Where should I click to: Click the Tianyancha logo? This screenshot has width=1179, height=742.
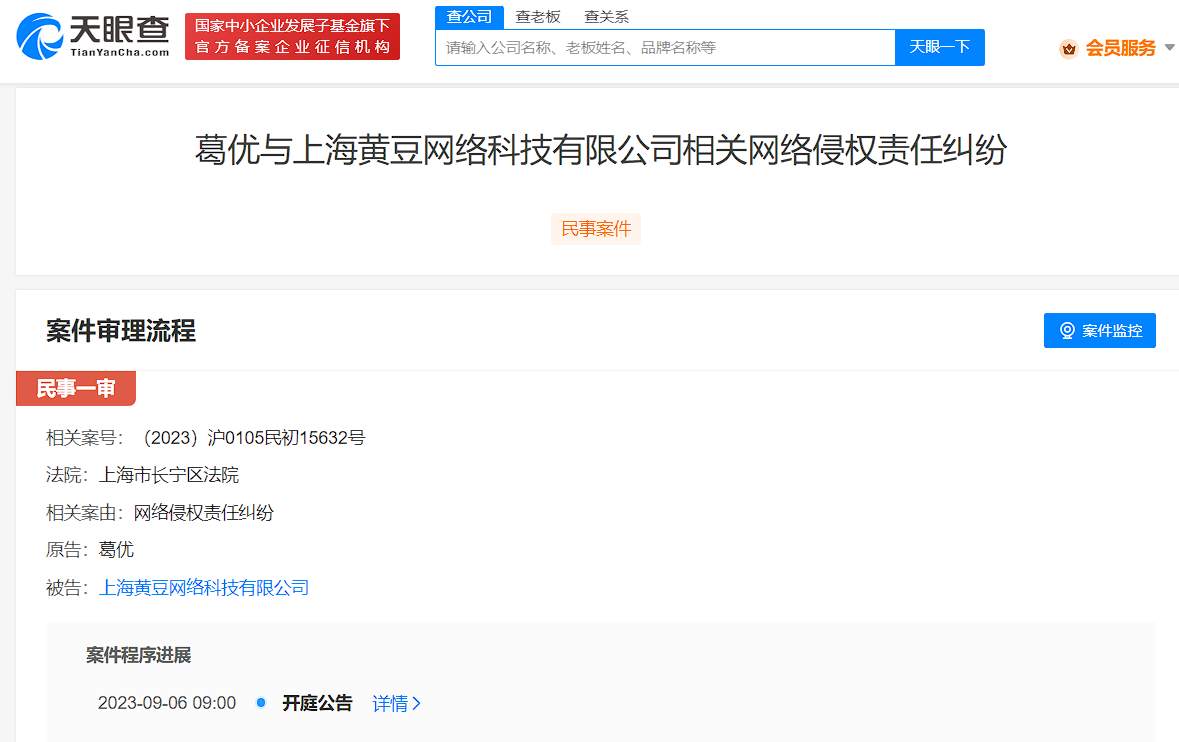tap(90, 35)
